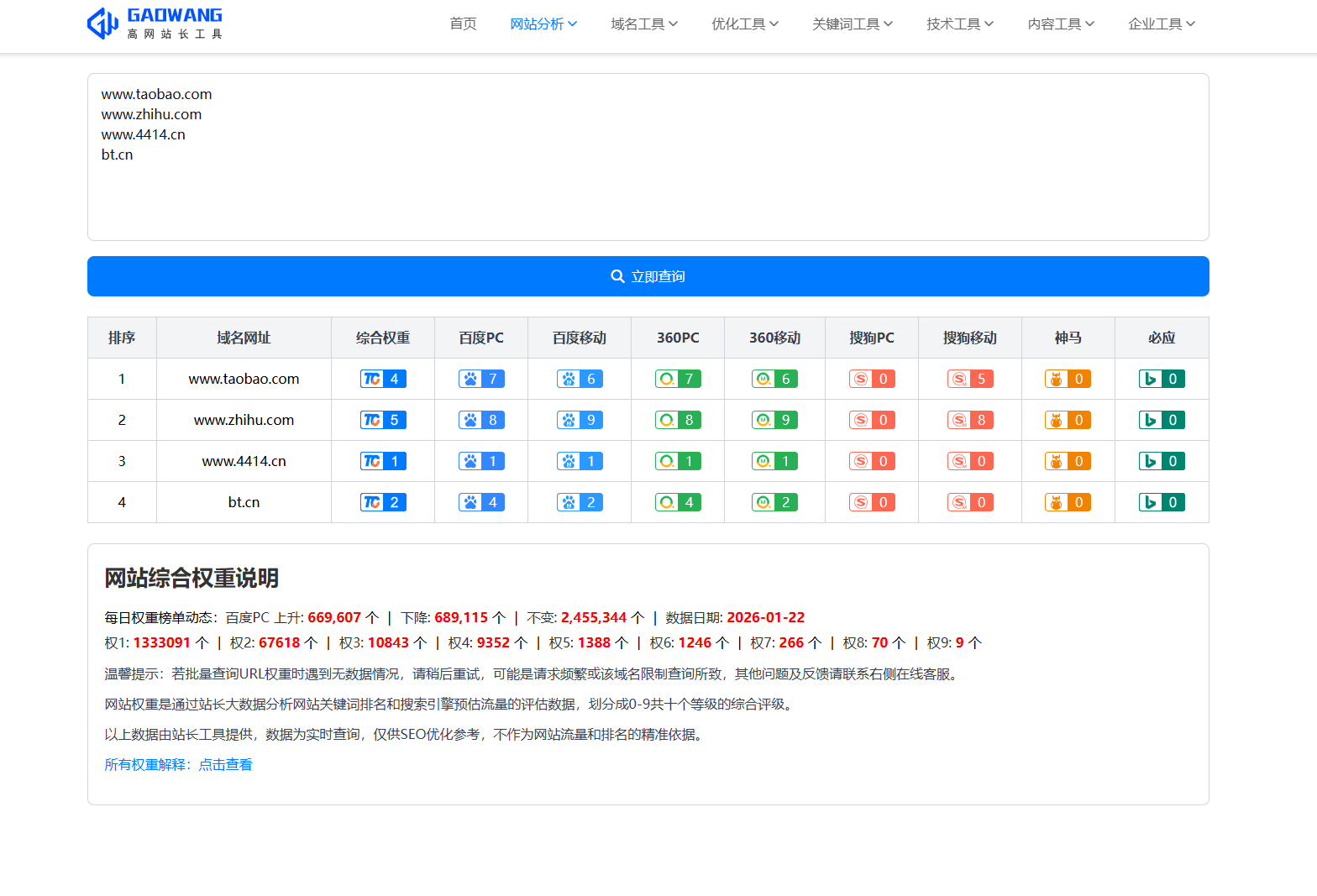Open the 优化工具 menu item
The width and height of the screenshot is (1317, 896).
[745, 24]
